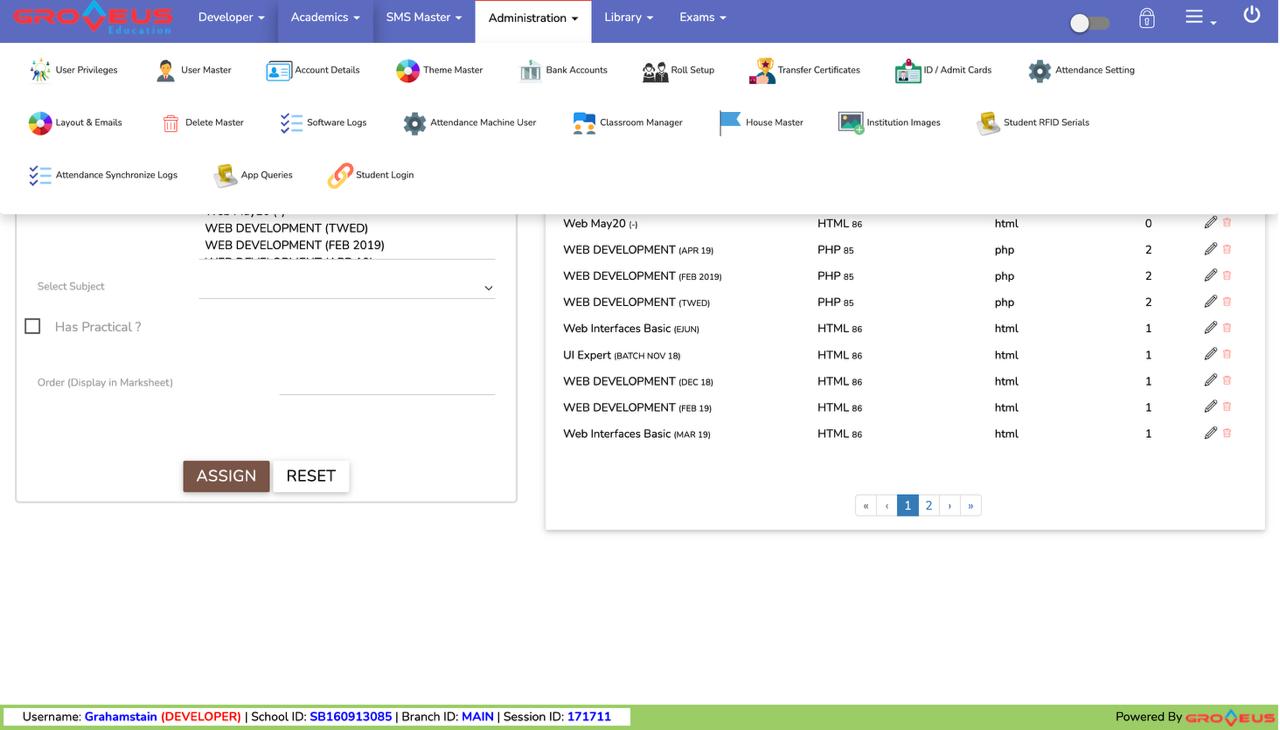Open Classroom Manager icon
Viewport: 1280px width, 730px height.
584,122
